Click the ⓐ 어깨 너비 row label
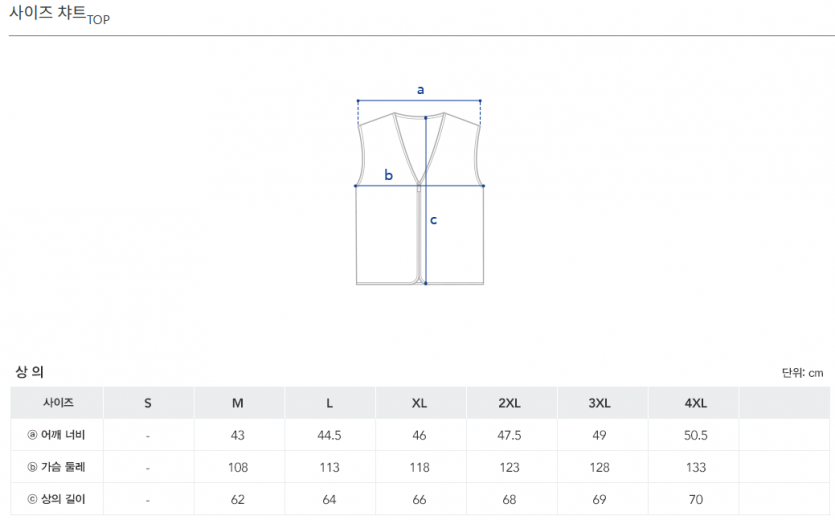Image resolution: width=835 pixels, height=520 pixels. click(57, 435)
